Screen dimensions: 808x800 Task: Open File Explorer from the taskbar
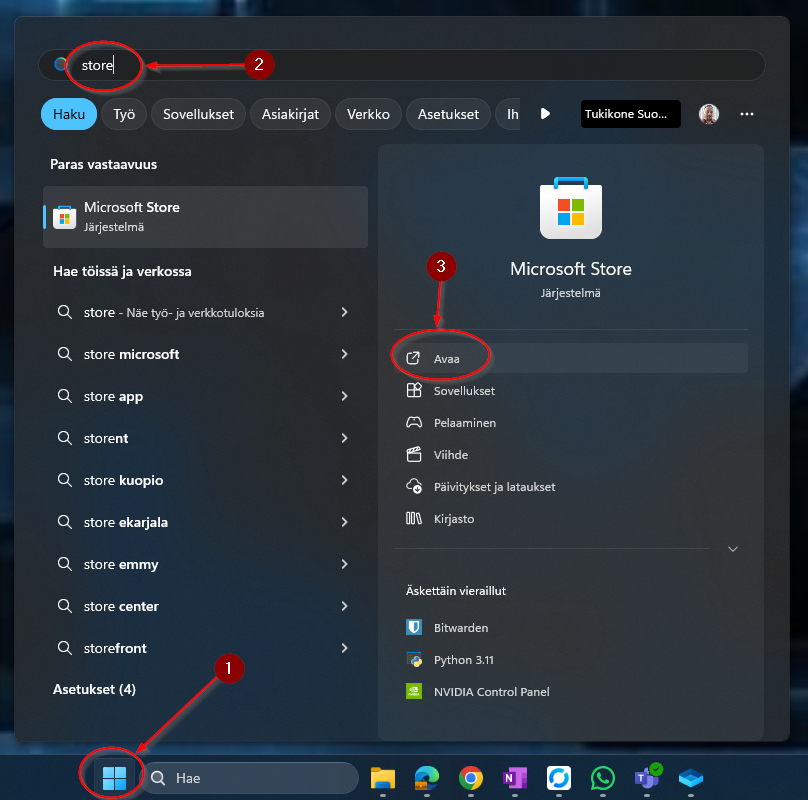(x=383, y=778)
